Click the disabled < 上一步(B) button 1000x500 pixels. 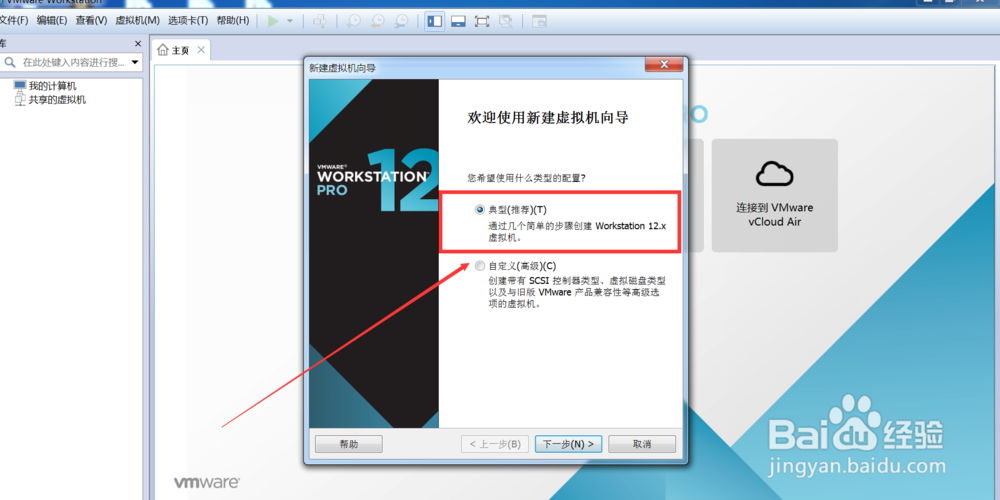coord(495,444)
